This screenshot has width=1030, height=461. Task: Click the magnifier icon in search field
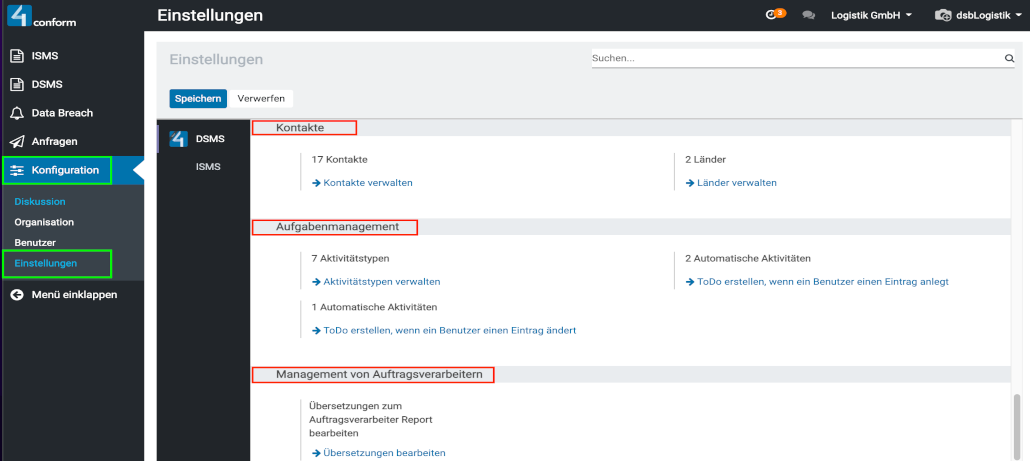point(1009,59)
